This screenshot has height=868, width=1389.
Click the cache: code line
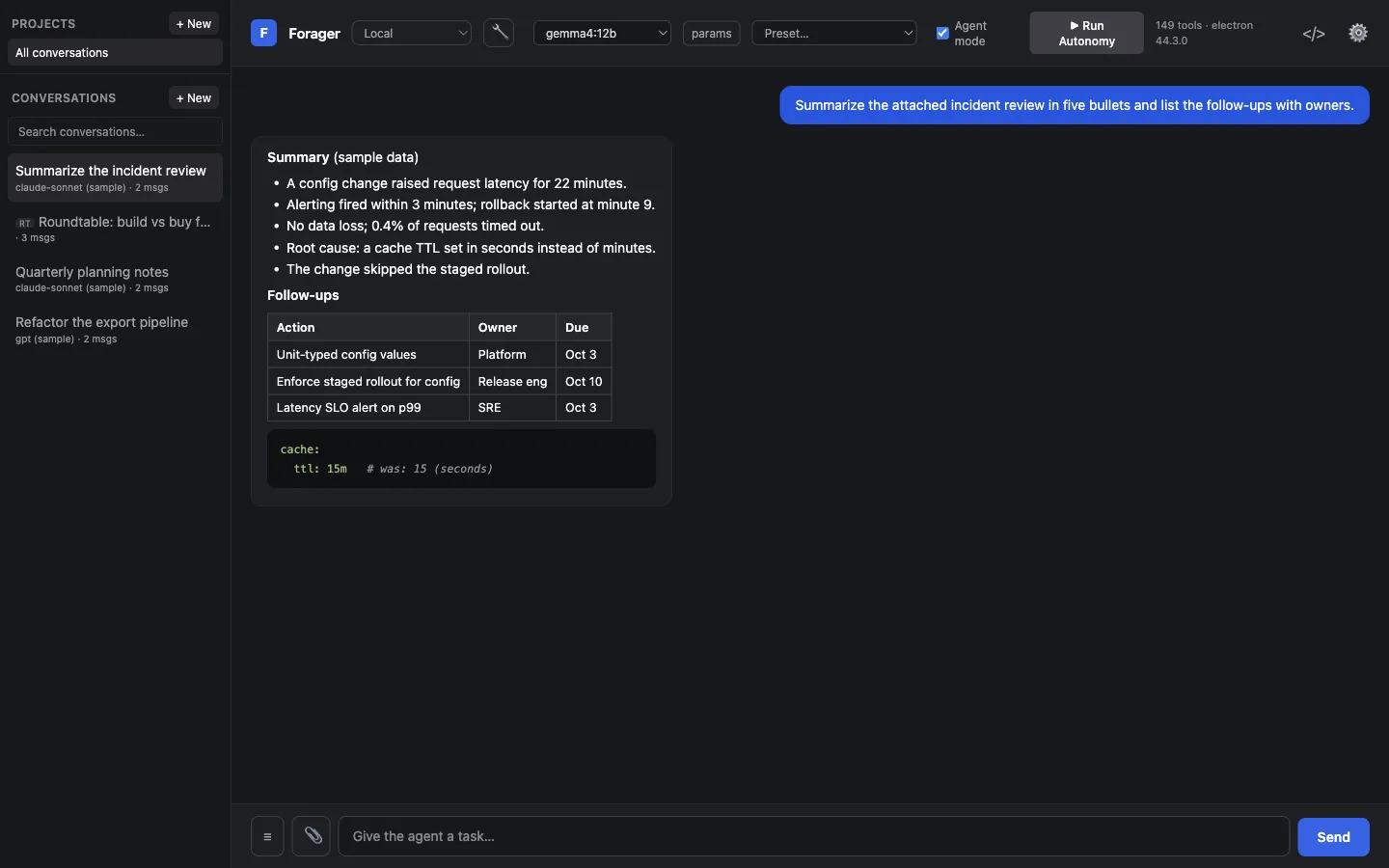coord(300,449)
